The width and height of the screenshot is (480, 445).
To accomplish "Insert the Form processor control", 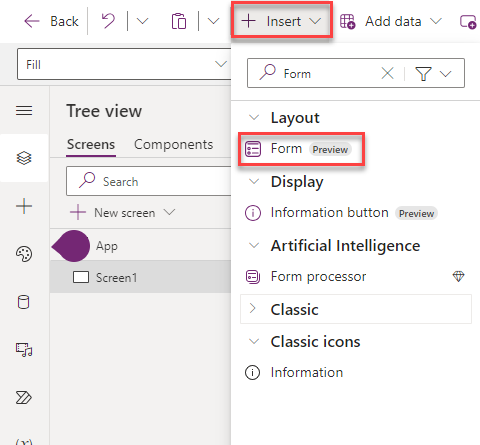I will point(318,277).
